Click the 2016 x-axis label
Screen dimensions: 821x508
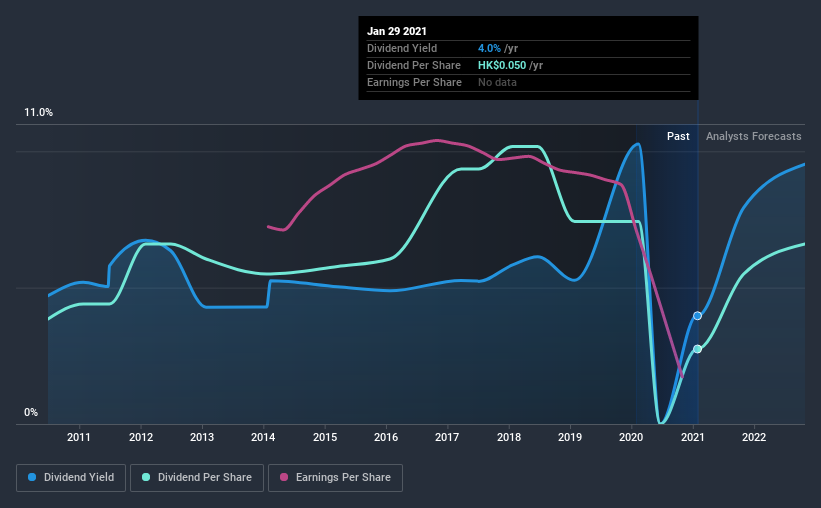(386, 437)
